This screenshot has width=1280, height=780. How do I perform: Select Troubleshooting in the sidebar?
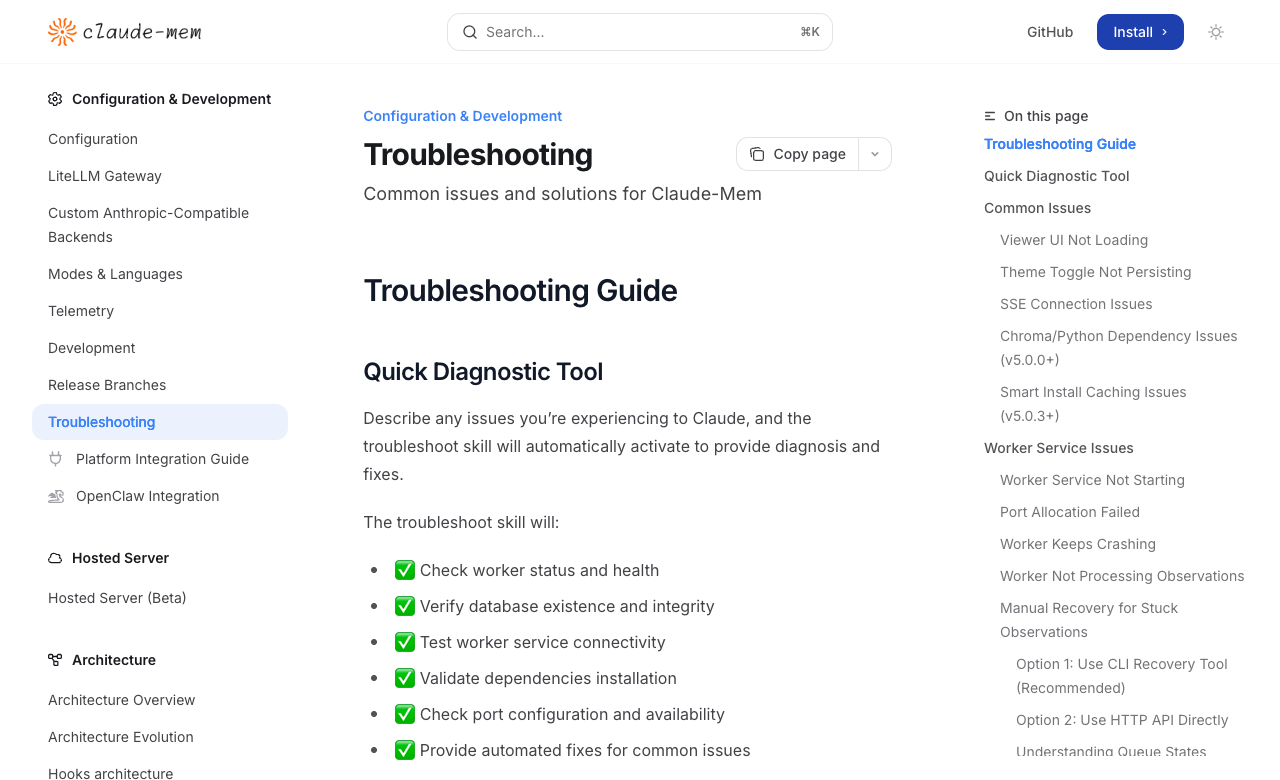(160, 422)
